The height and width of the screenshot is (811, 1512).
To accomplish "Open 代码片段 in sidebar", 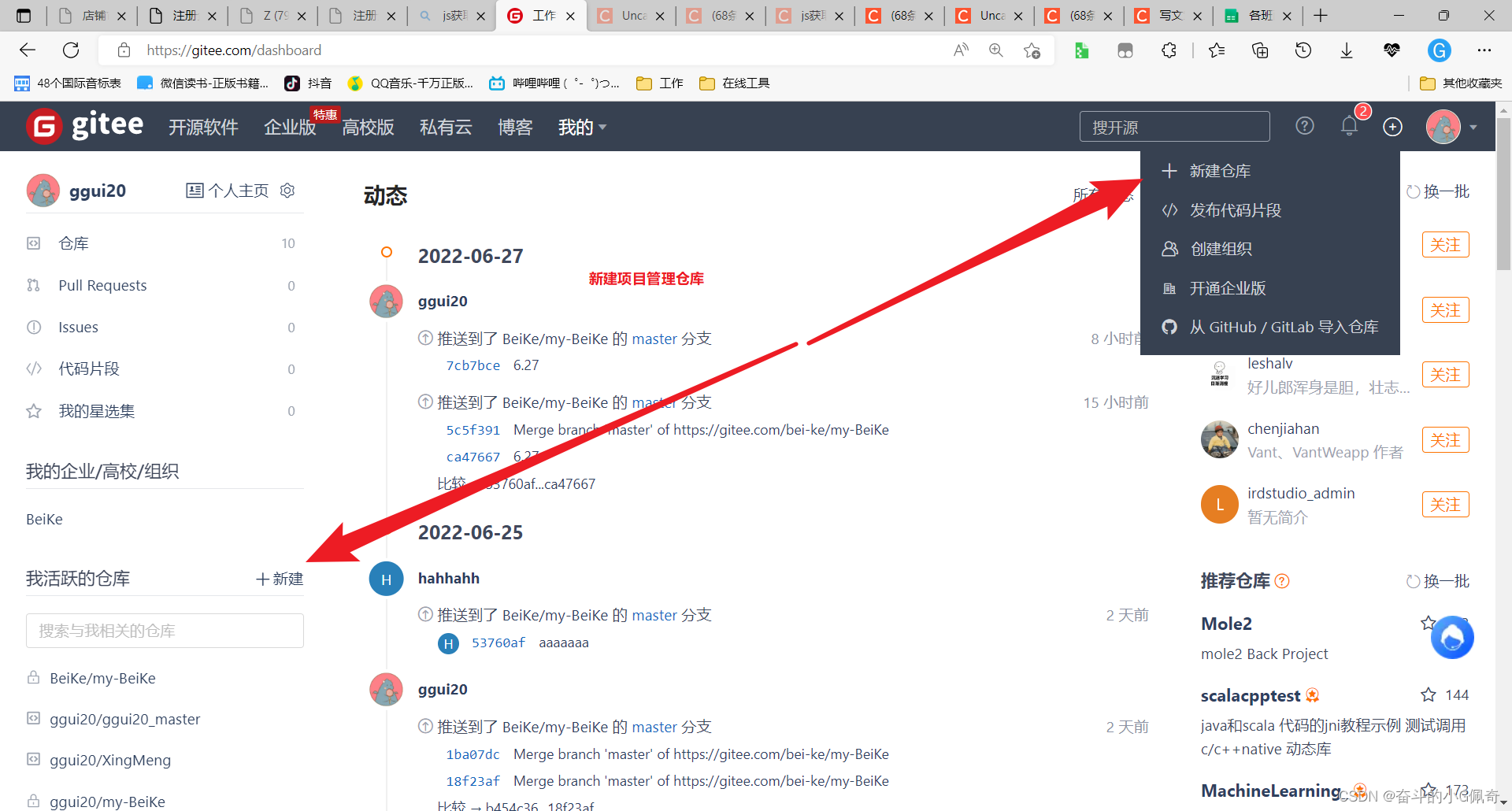I will 165,368.
